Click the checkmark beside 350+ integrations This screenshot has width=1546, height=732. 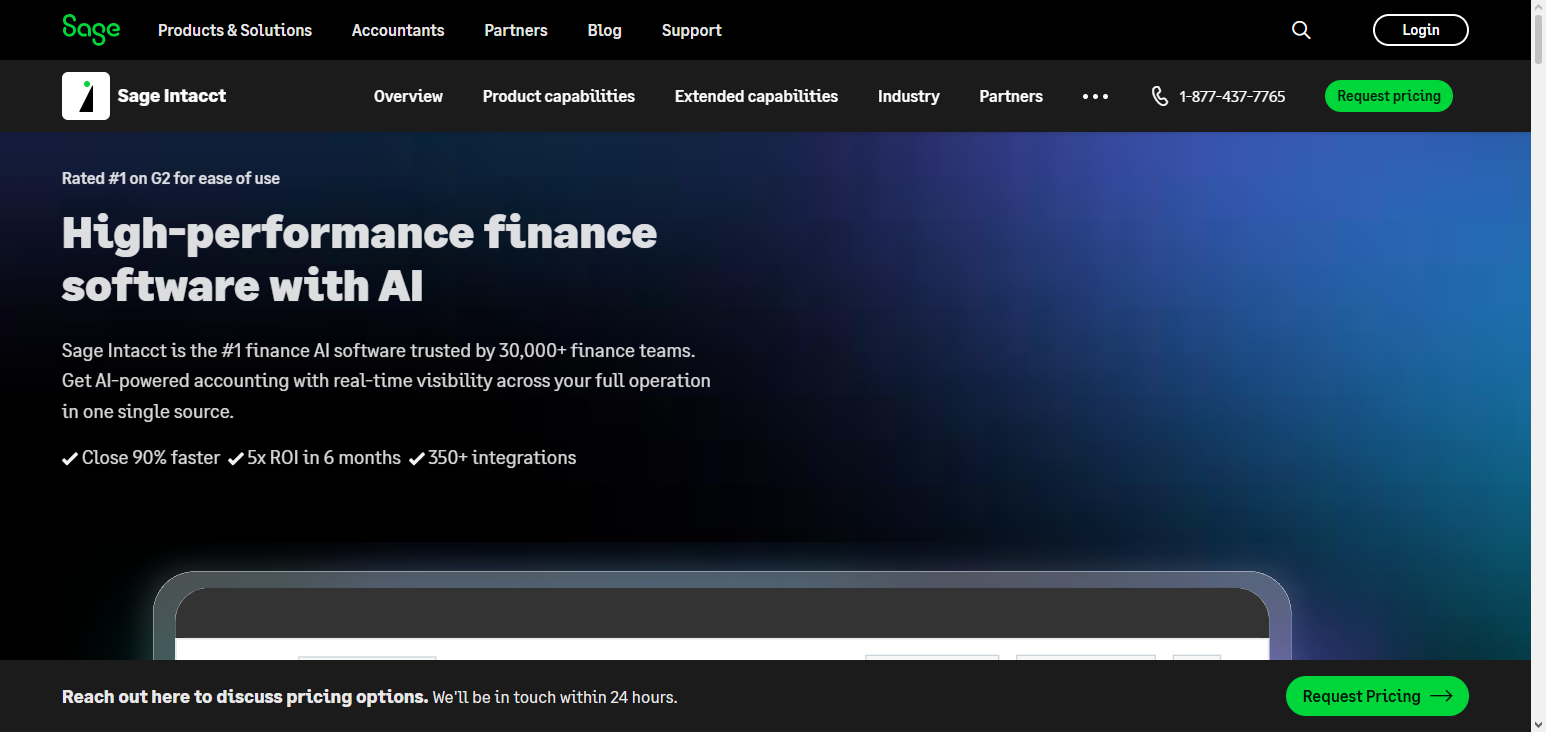pos(416,457)
